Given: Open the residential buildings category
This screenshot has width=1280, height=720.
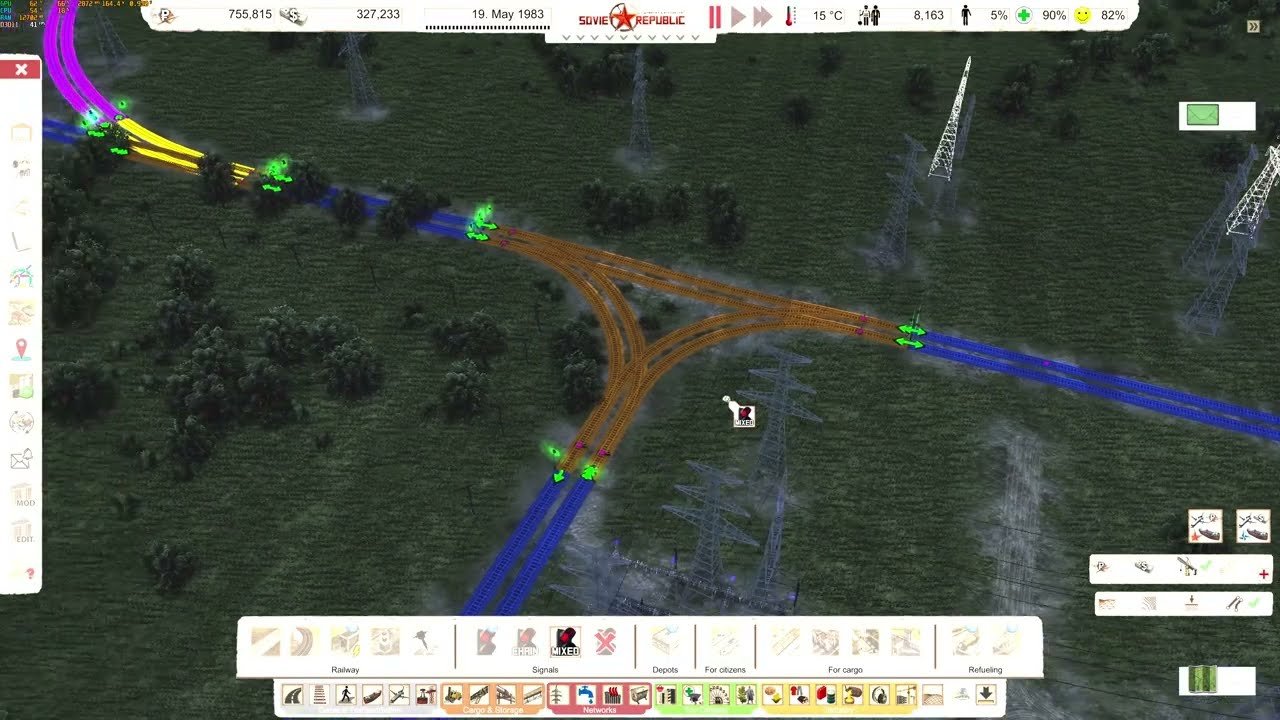Looking at the screenshot, I should (x=665, y=695).
